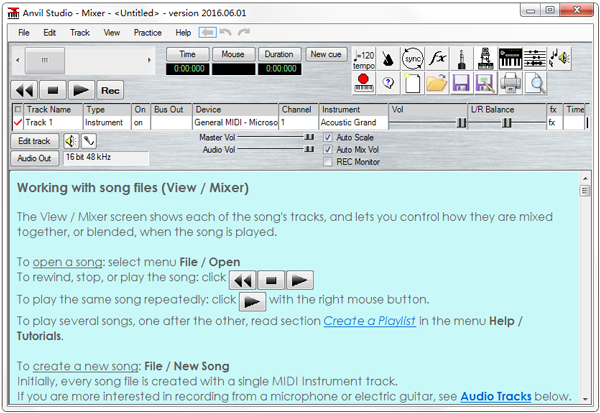Play the song from the transport bar
This screenshot has height=413, width=600.
click(x=81, y=90)
